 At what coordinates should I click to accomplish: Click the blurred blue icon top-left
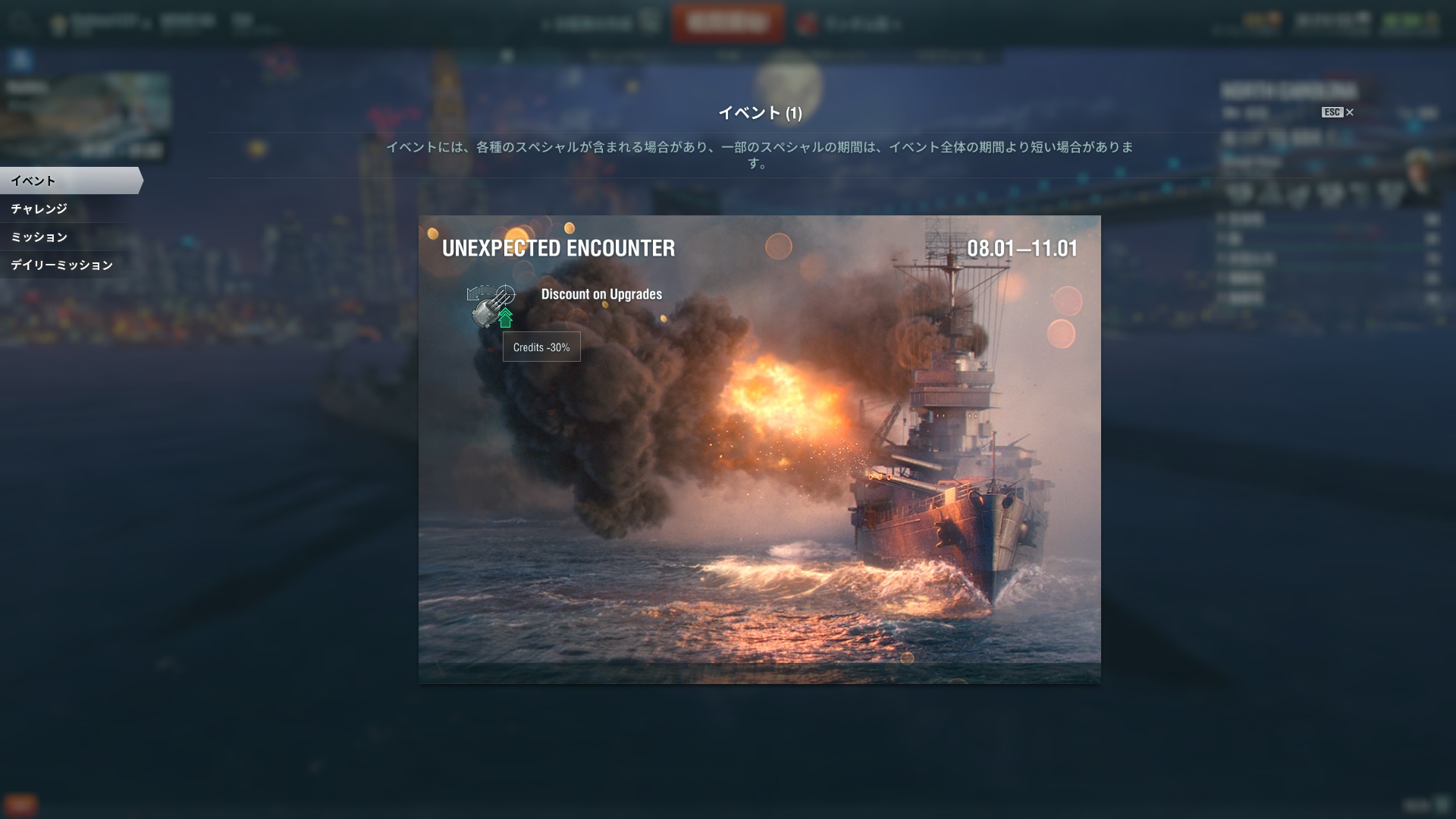pyautogui.click(x=20, y=59)
